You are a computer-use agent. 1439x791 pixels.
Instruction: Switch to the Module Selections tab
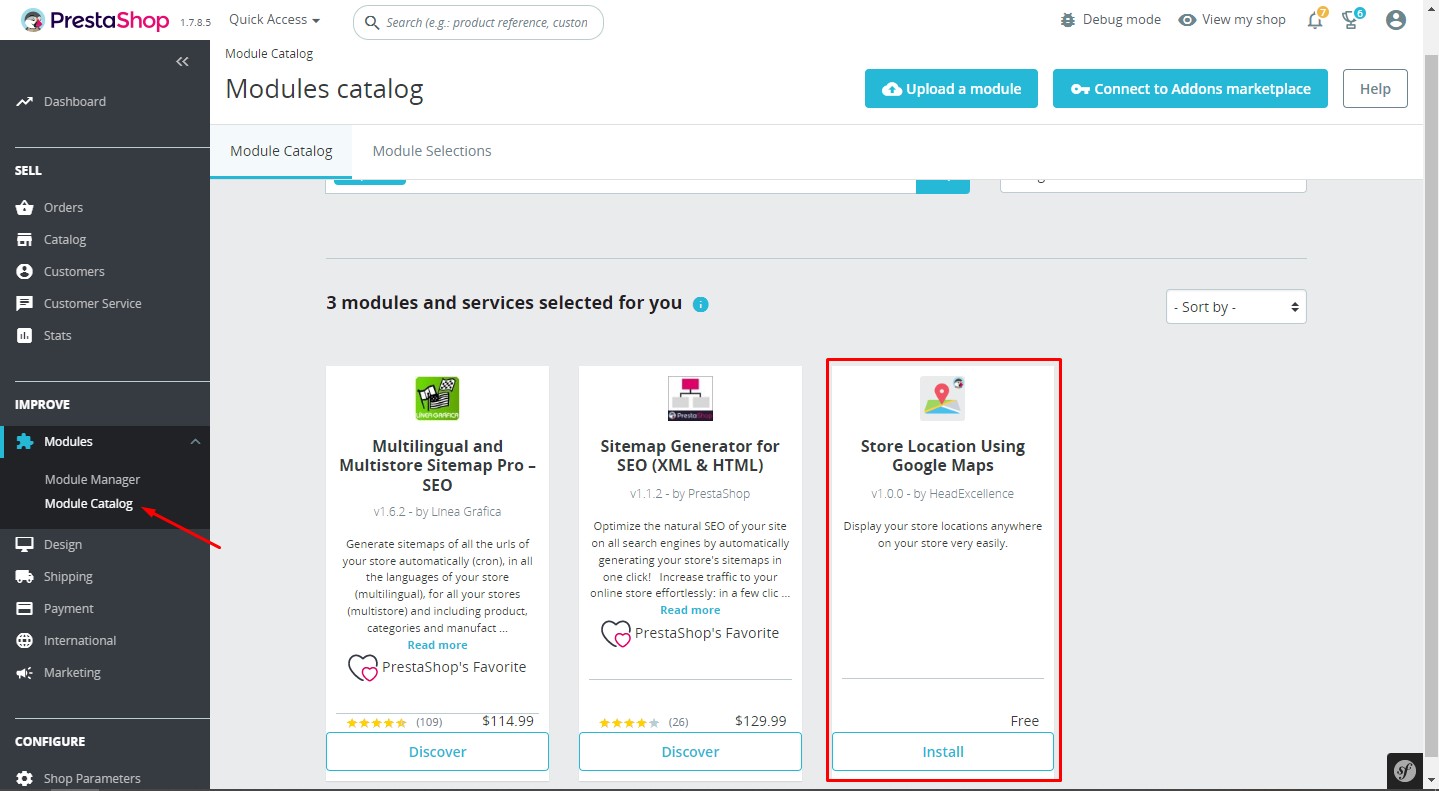pos(432,151)
